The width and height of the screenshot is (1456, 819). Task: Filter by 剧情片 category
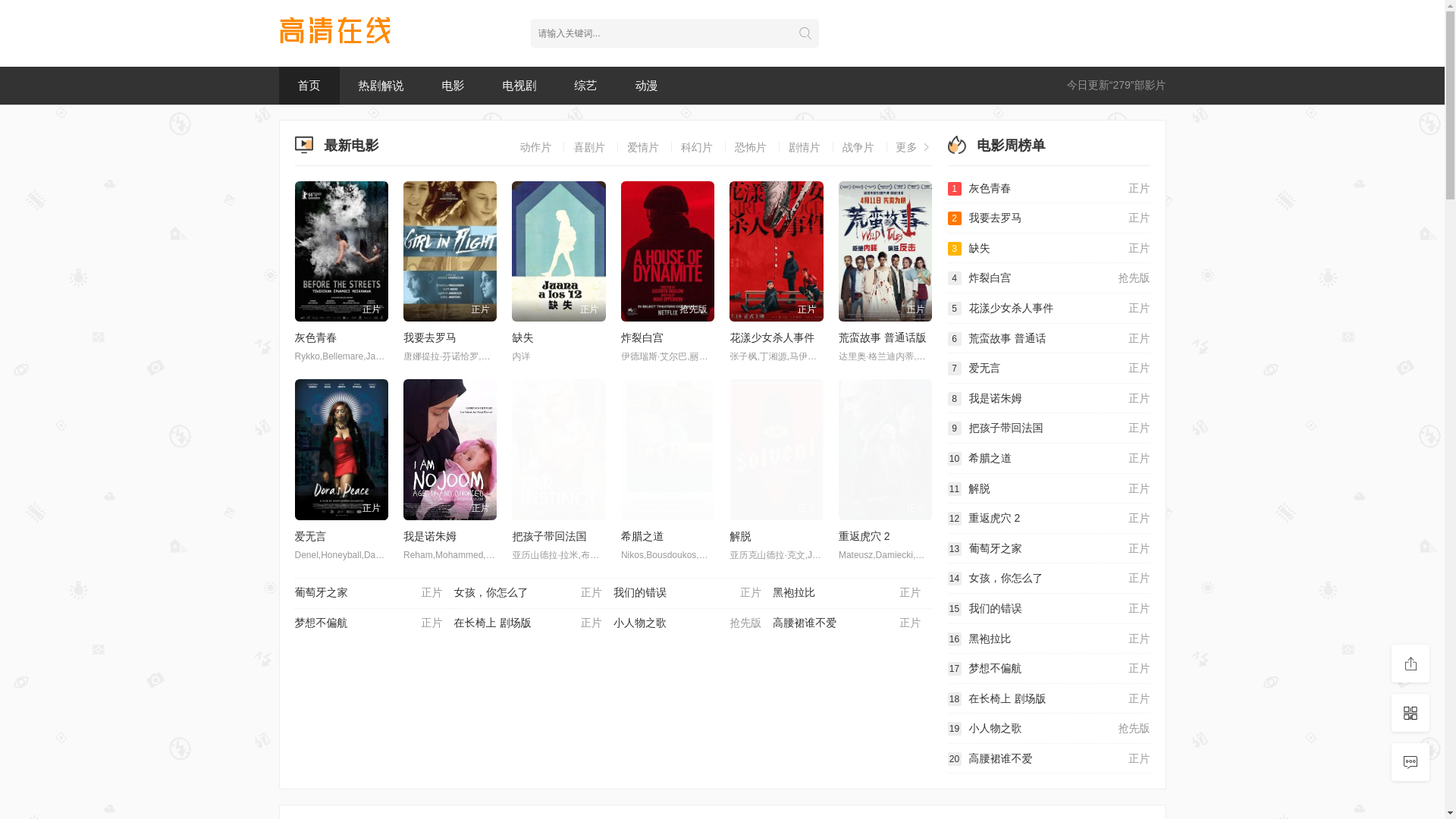[805, 147]
